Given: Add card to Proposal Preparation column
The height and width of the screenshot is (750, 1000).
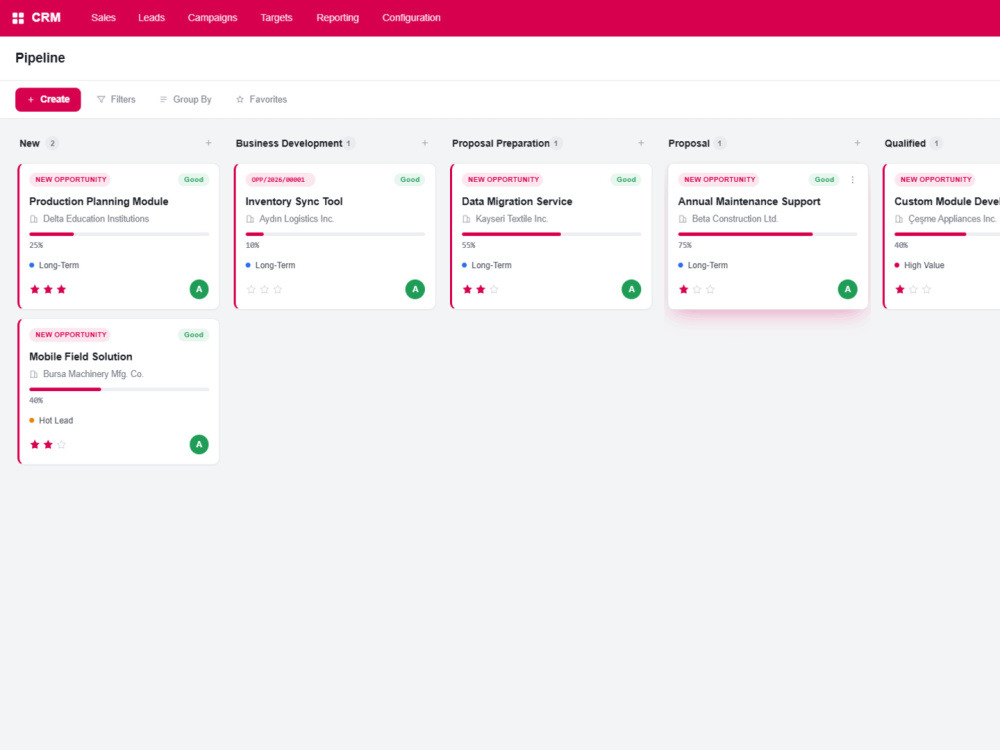Looking at the screenshot, I should point(641,143).
